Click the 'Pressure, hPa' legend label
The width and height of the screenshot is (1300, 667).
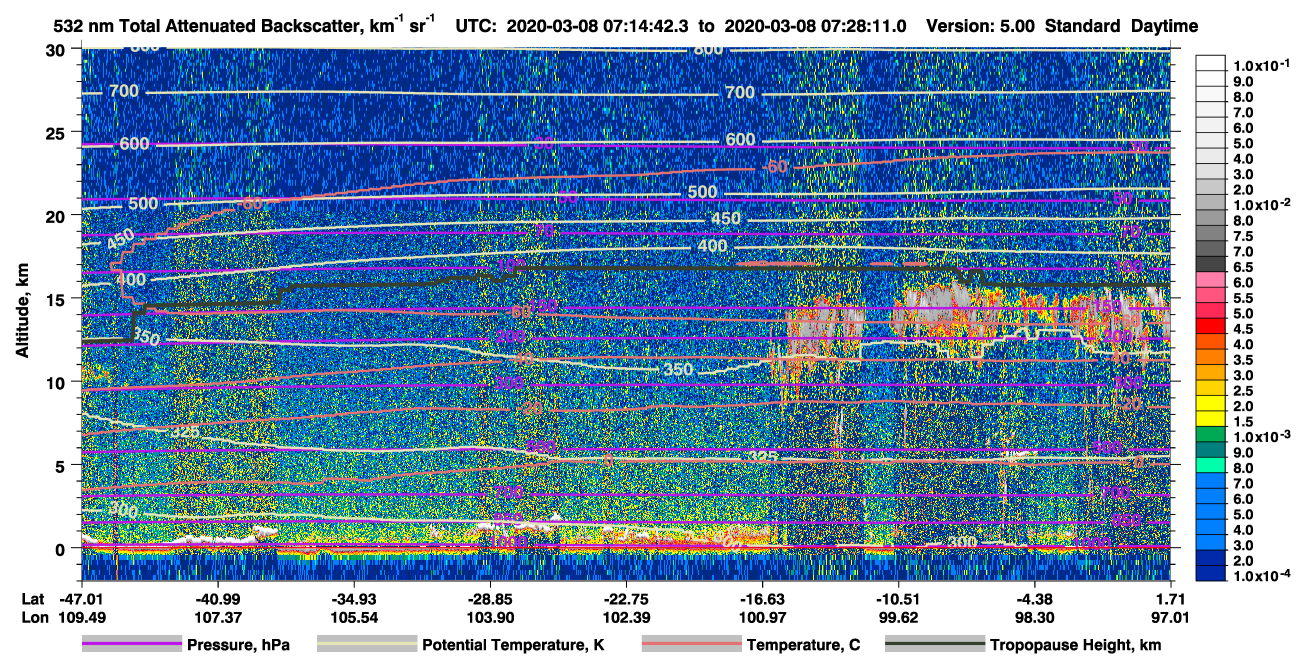click(238, 646)
